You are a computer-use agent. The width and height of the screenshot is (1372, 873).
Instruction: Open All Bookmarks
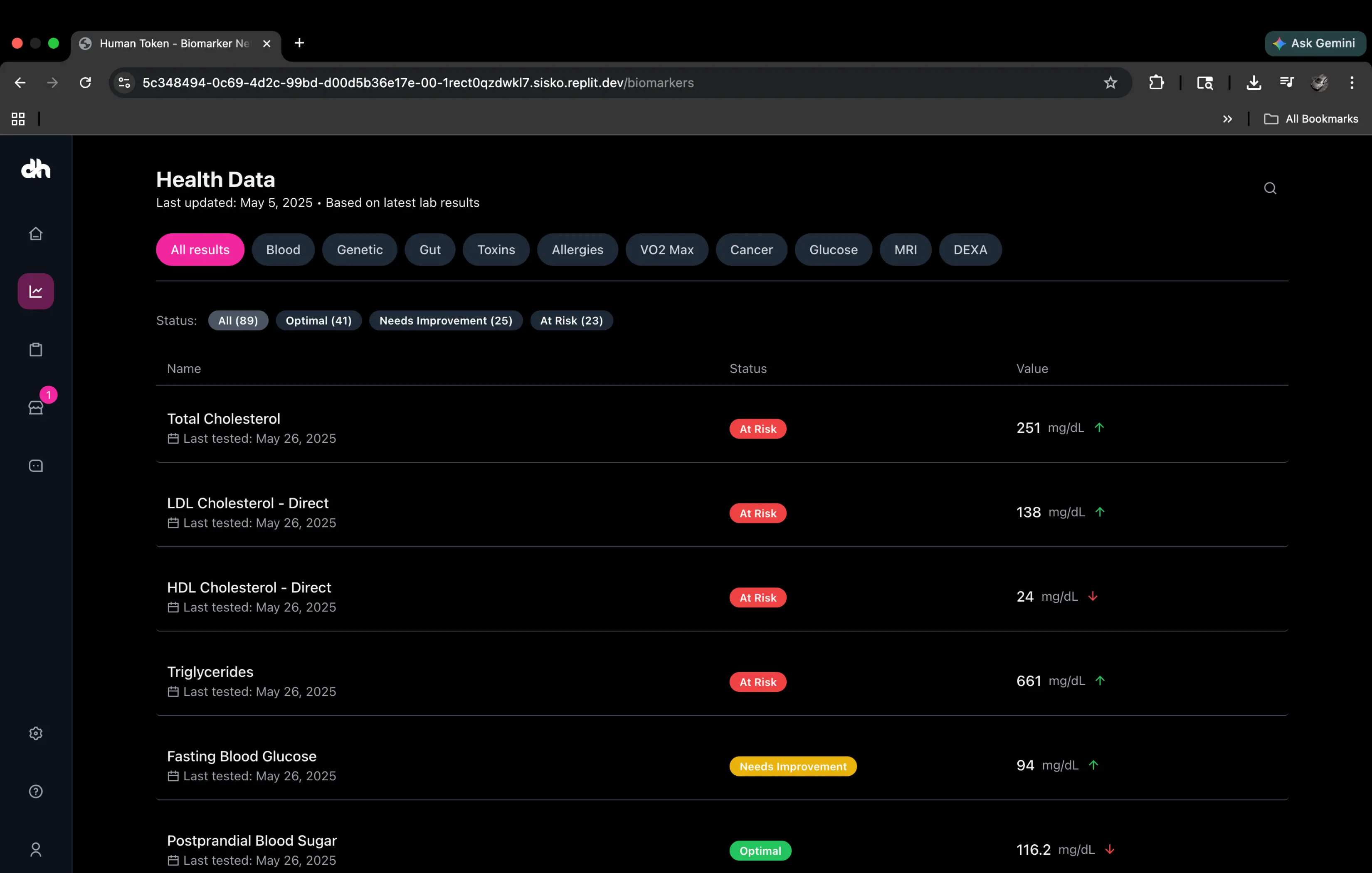[x=1321, y=118]
